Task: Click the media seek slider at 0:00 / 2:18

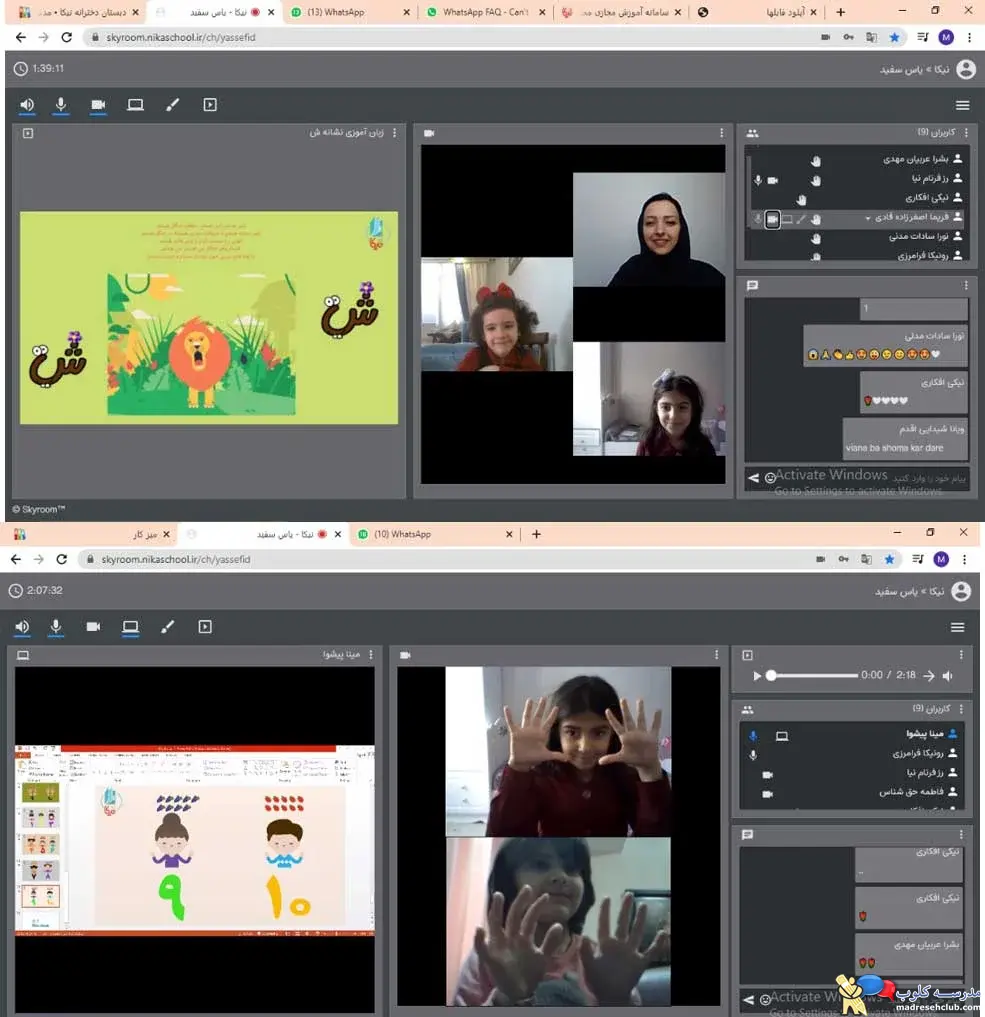Action: tap(813, 675)
